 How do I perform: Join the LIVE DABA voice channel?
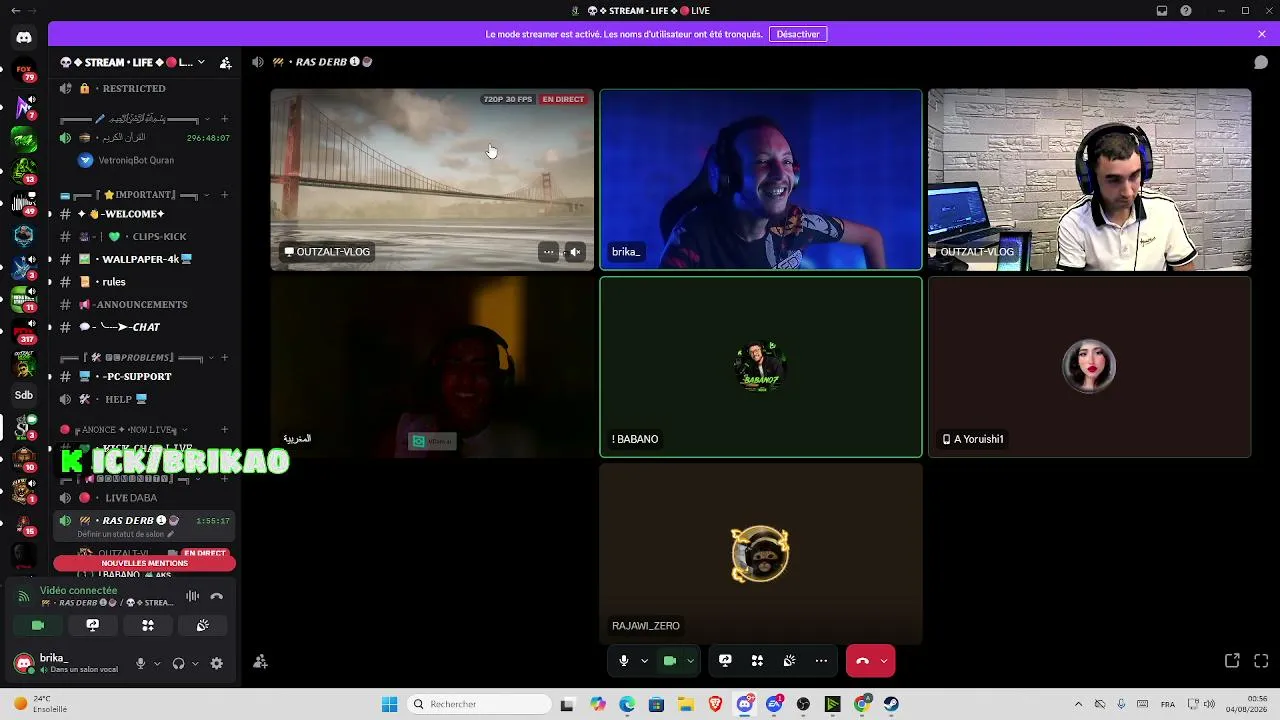pos(145,498)
